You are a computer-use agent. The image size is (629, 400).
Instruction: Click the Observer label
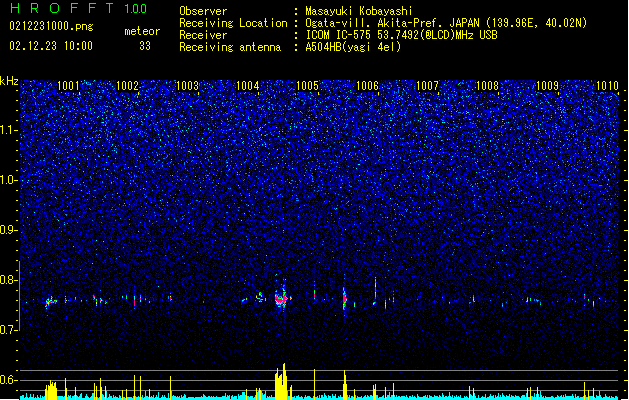203,11
